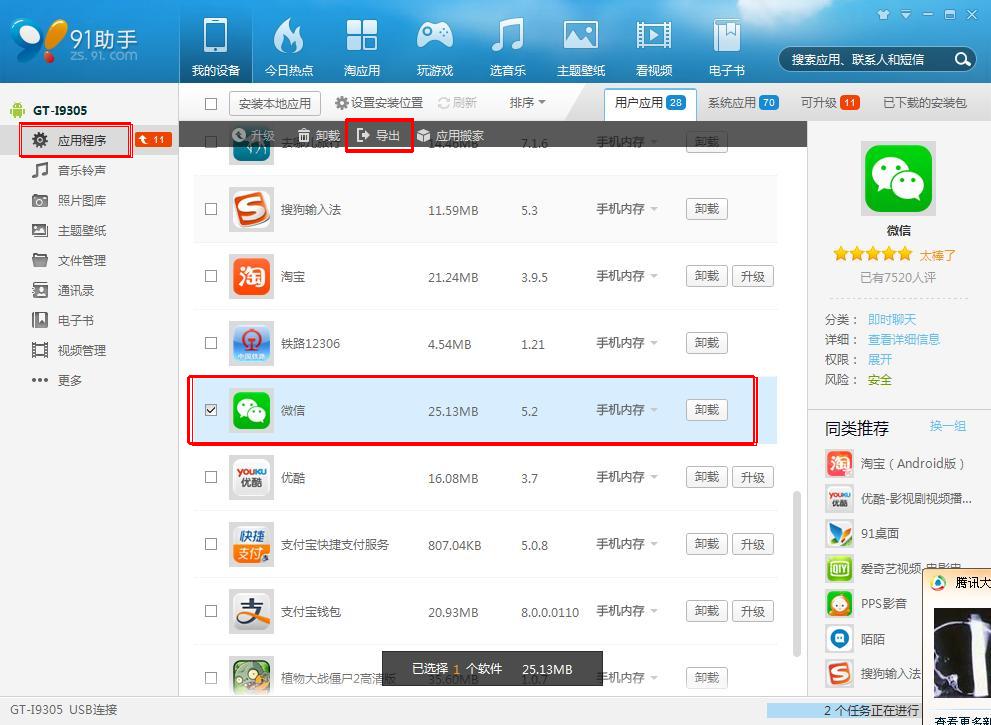
Task: Check the 植物大战僵尸2 checkbox
Action: 211,678
